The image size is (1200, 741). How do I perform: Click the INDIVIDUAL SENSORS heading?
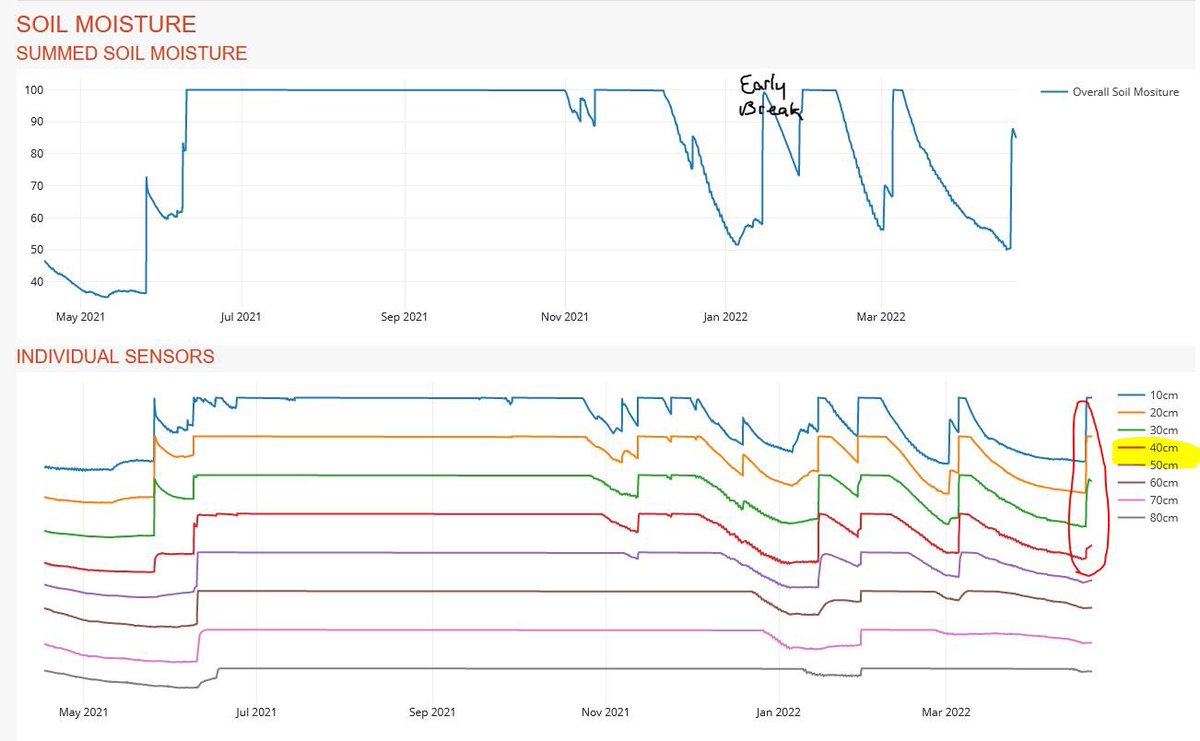coord(116,356)
